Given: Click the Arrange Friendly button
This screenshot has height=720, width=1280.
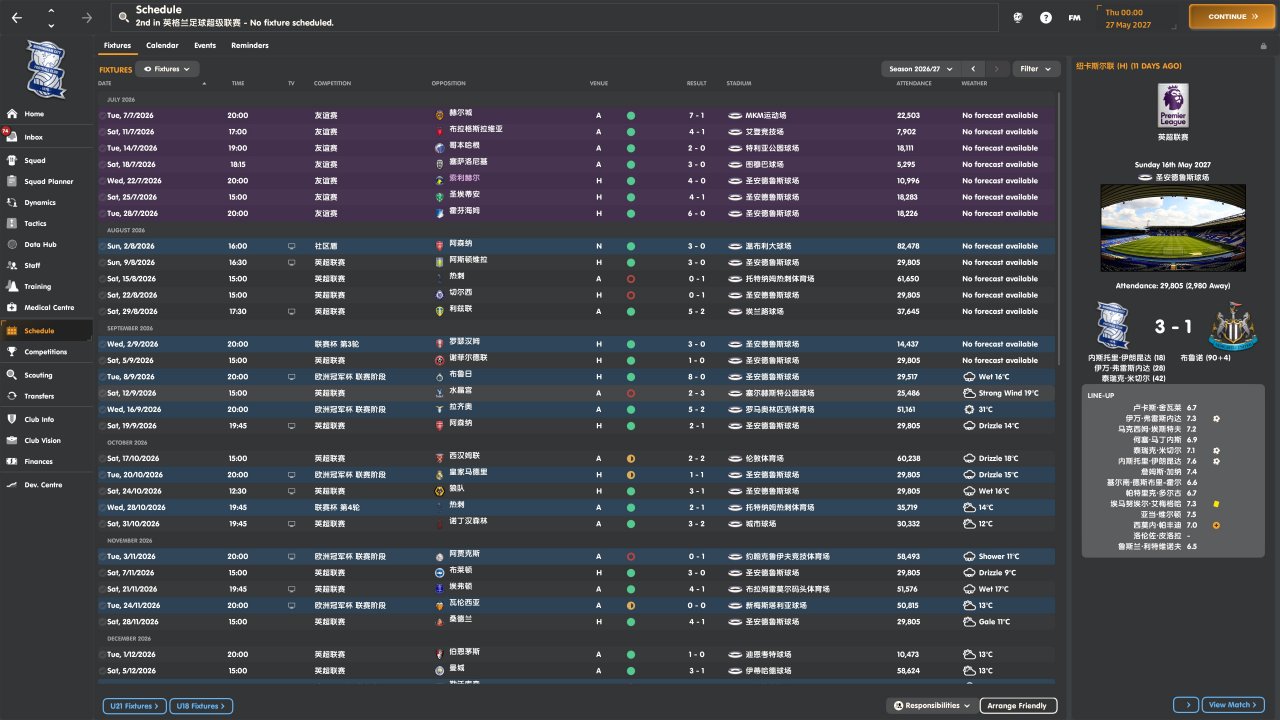Looking at the screenshot, I should coord(1018,706).
